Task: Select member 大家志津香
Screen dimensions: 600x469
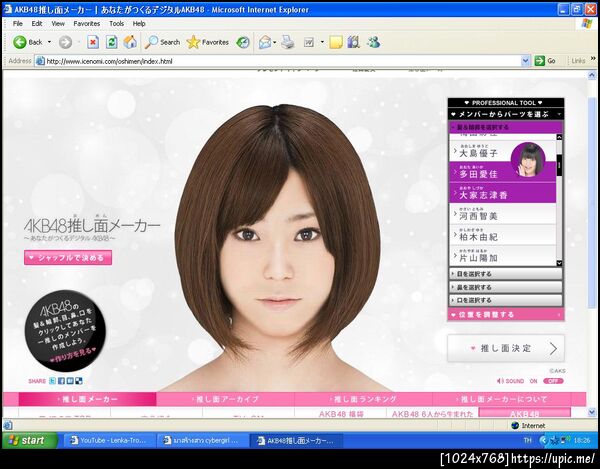Action: [502, 193]
